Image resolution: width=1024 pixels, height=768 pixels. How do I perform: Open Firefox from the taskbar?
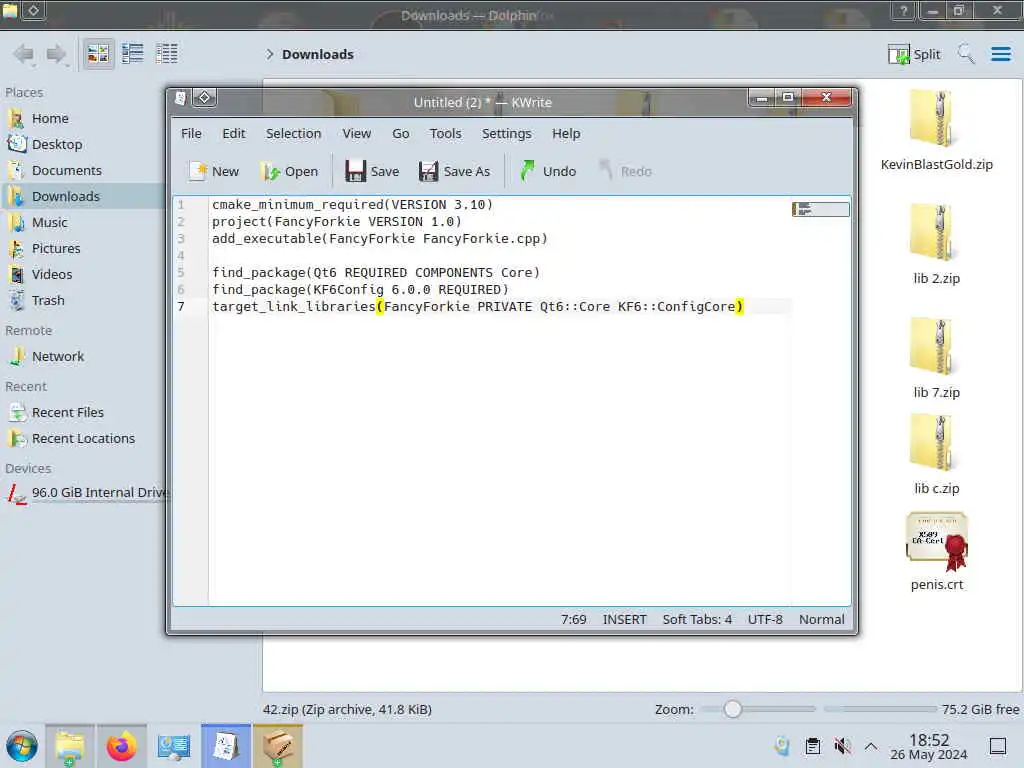121,746
